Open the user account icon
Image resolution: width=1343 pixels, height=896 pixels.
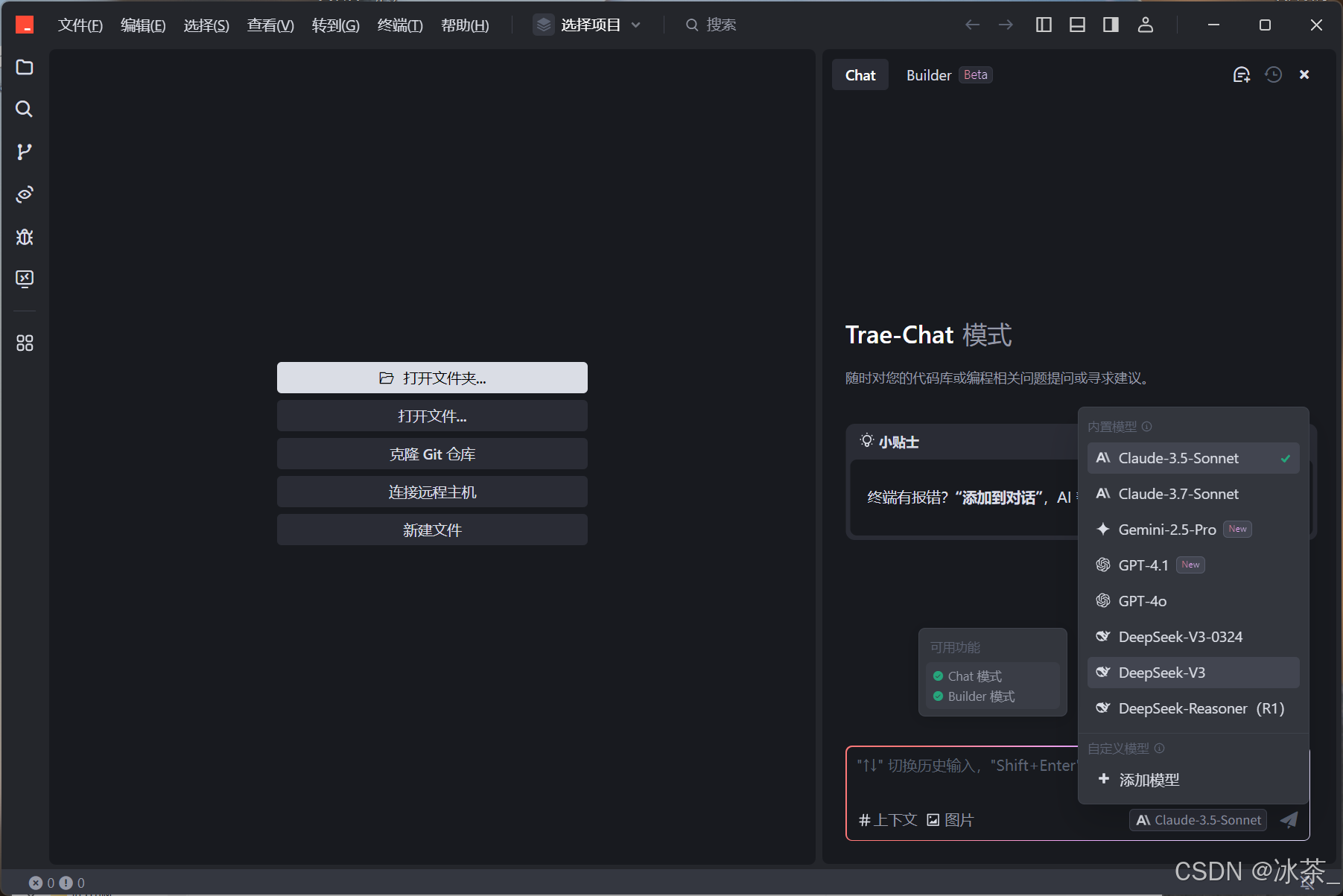pos(1146,25)
